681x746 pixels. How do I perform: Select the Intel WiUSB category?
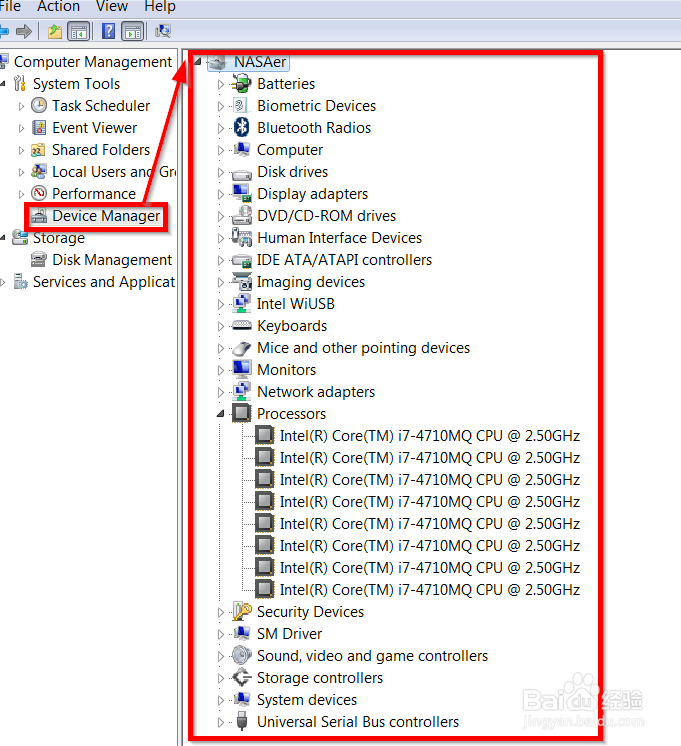coord(296,304)
